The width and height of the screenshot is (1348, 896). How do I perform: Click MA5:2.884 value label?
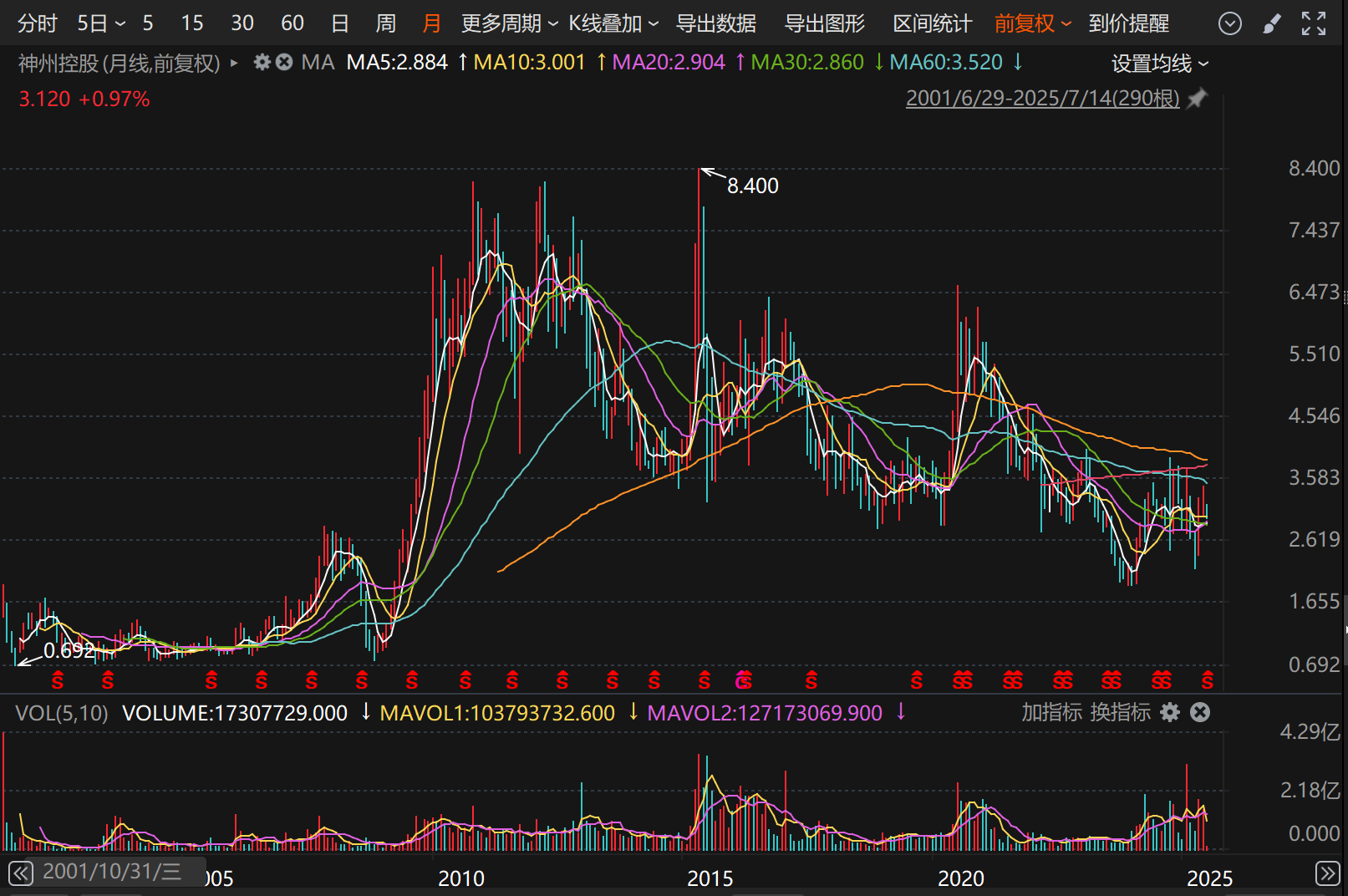397,63
